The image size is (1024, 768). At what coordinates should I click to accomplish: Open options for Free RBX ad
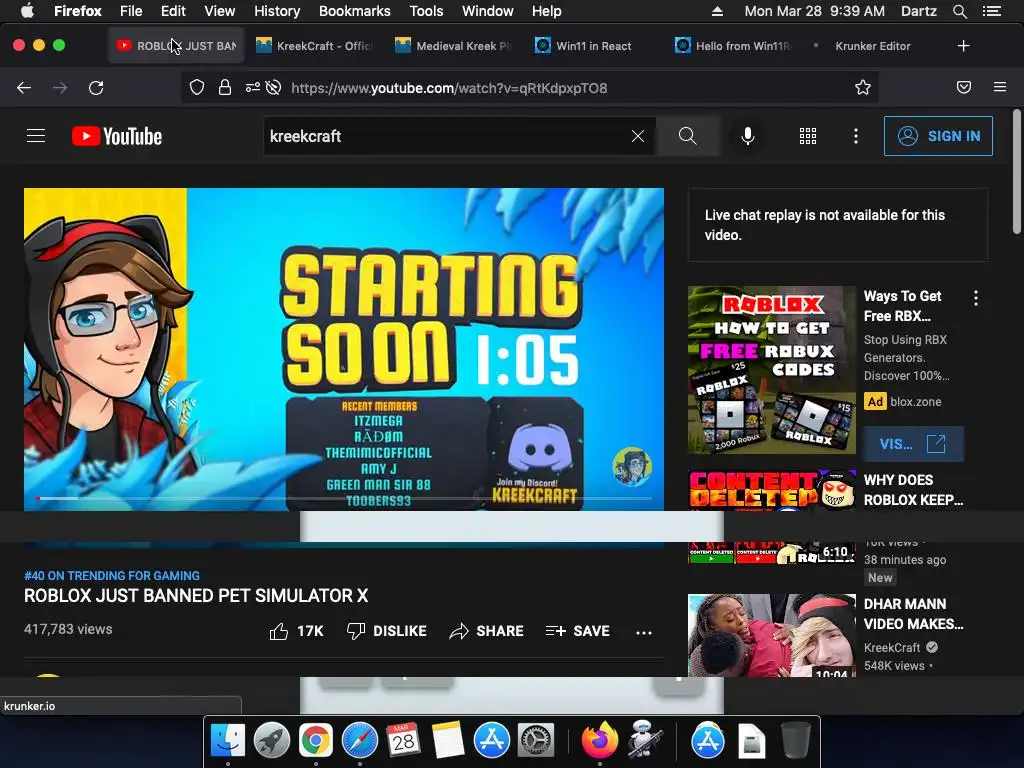click(x=976, y=298)
